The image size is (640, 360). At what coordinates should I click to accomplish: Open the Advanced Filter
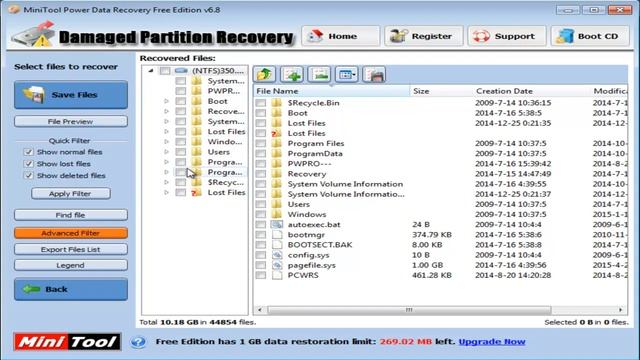click(71, 233)
